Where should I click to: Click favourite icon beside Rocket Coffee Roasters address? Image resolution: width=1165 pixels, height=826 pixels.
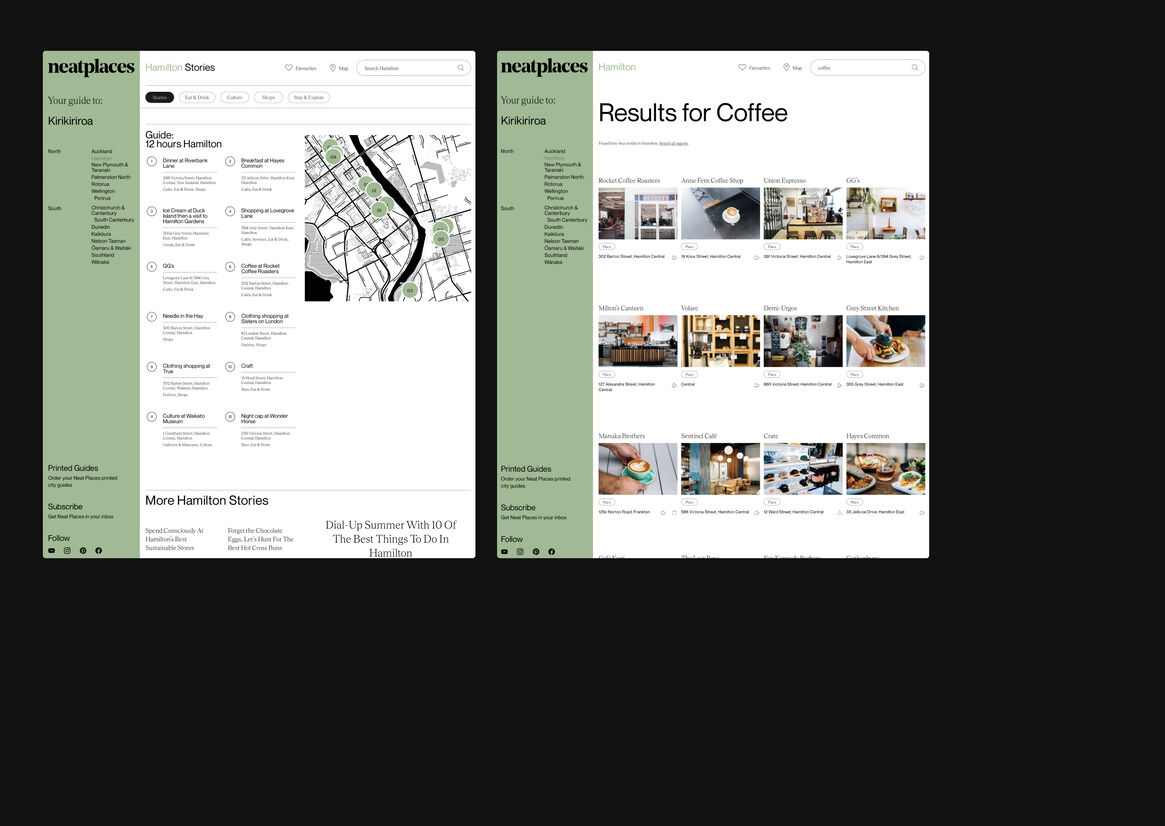click(674, 257)
